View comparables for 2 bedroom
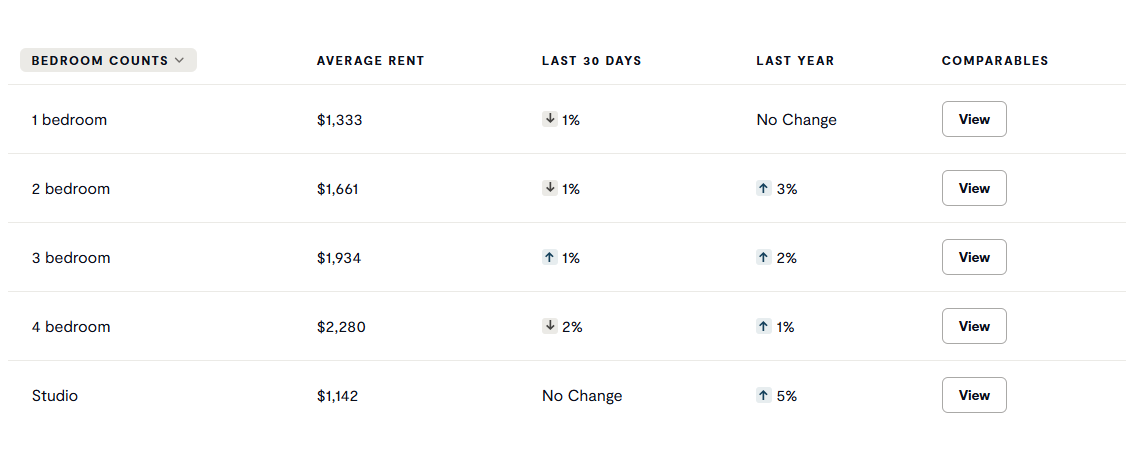 [973, 188]
